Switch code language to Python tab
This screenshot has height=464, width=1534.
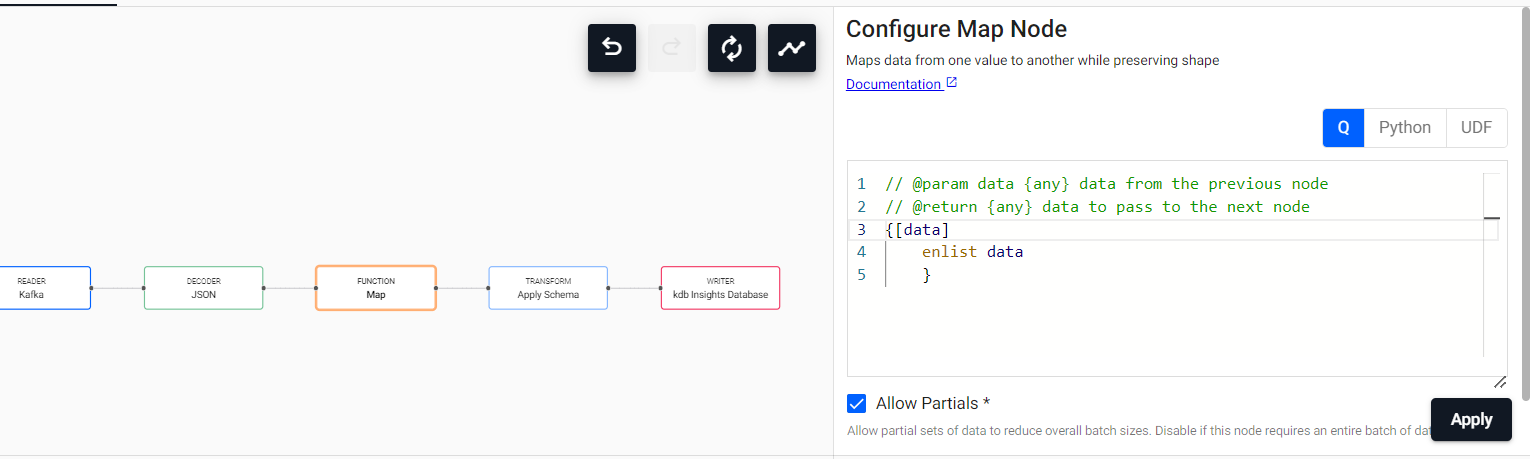point(1405,128)
